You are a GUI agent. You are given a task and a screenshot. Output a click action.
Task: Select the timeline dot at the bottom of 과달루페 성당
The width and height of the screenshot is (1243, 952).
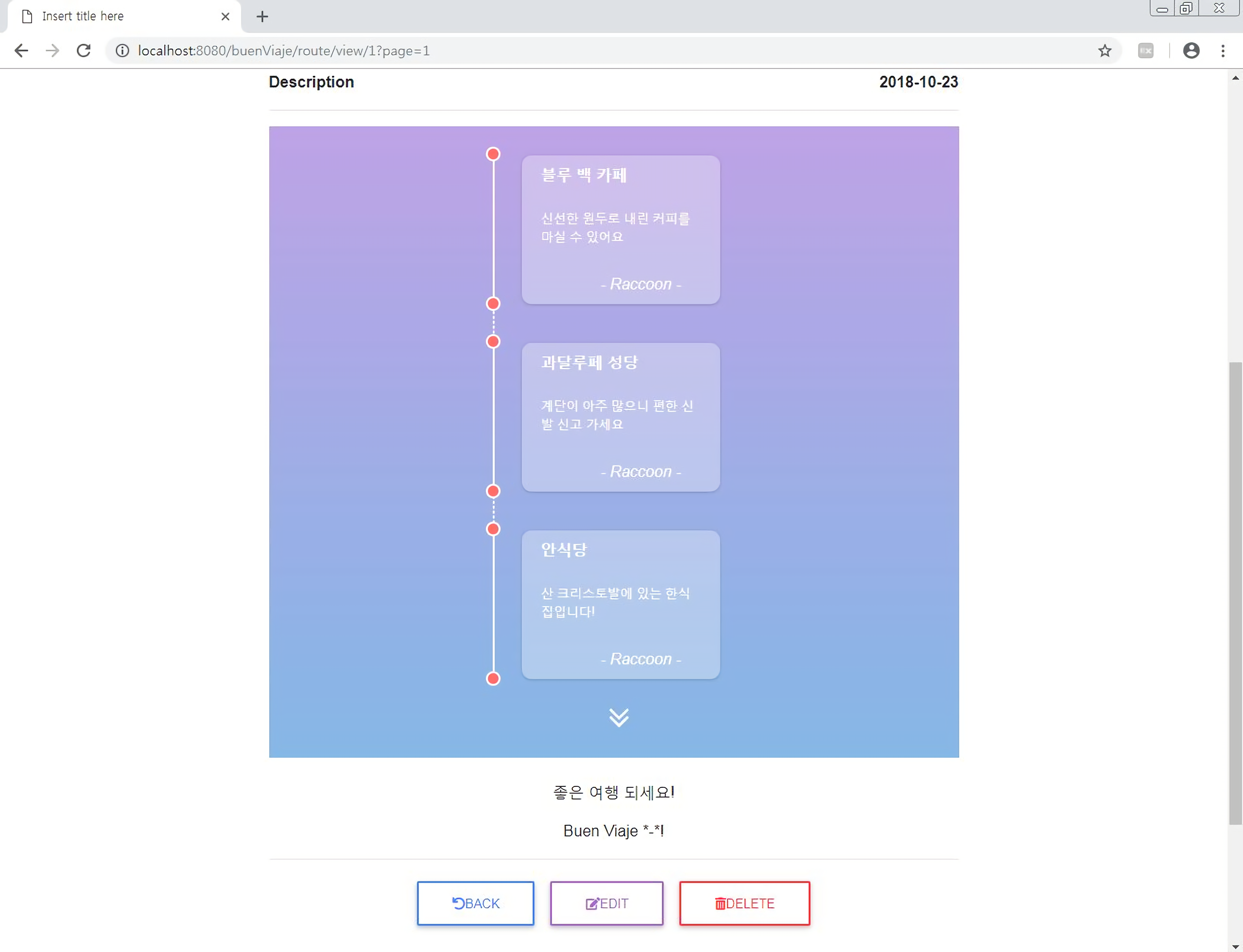click(493, 492)
